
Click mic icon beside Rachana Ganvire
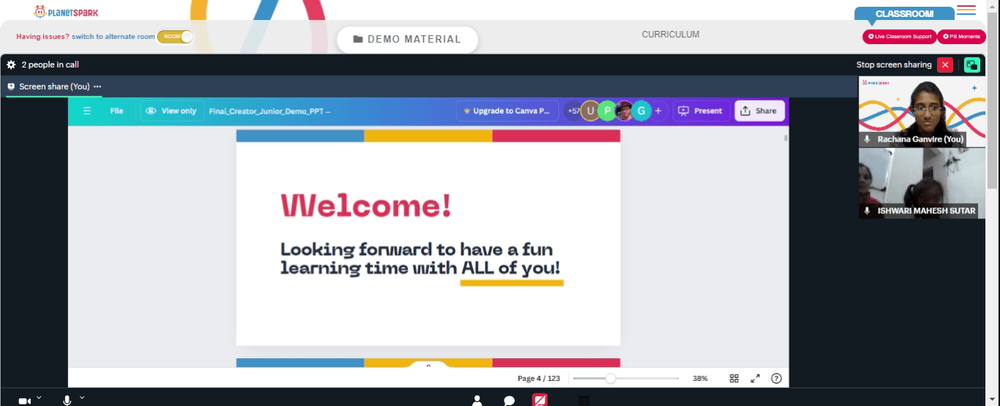867,139
